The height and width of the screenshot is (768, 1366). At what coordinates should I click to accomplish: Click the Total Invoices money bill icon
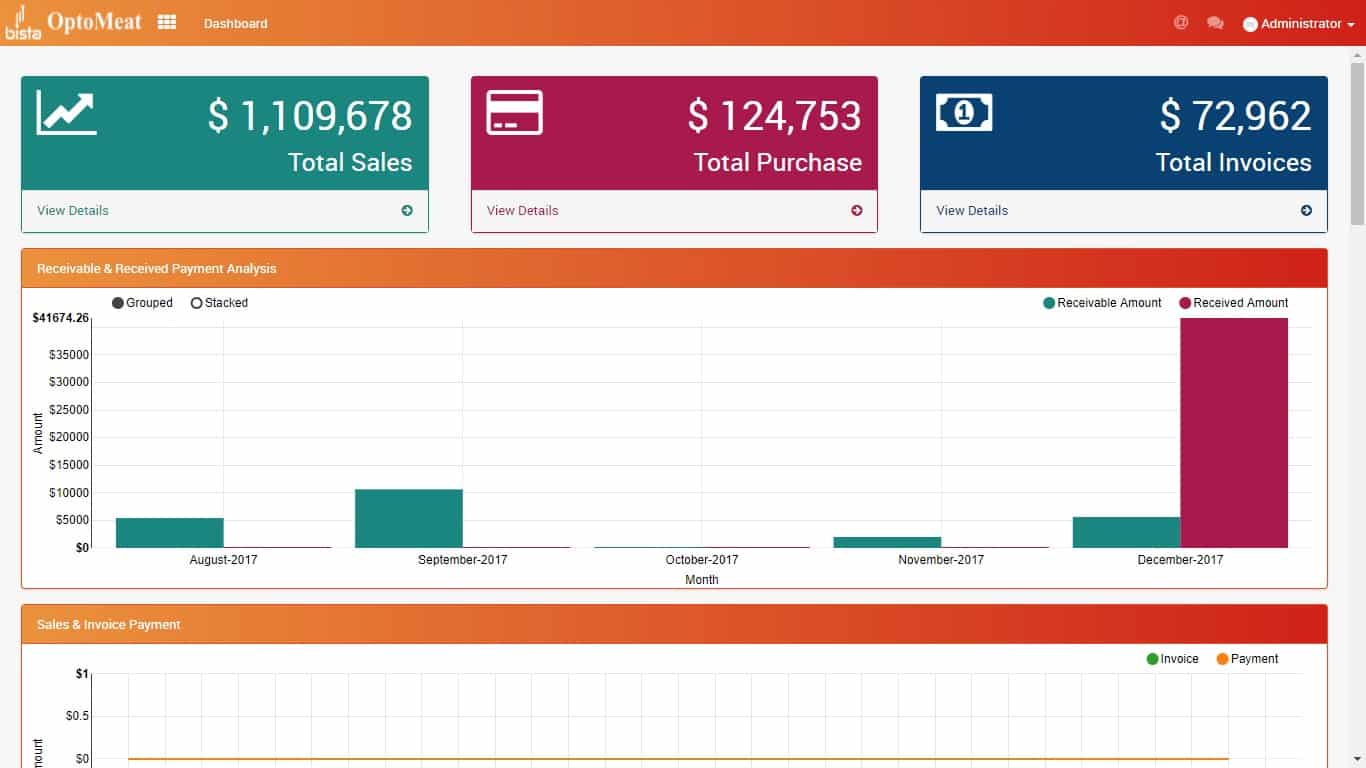(x=964, y=112)
